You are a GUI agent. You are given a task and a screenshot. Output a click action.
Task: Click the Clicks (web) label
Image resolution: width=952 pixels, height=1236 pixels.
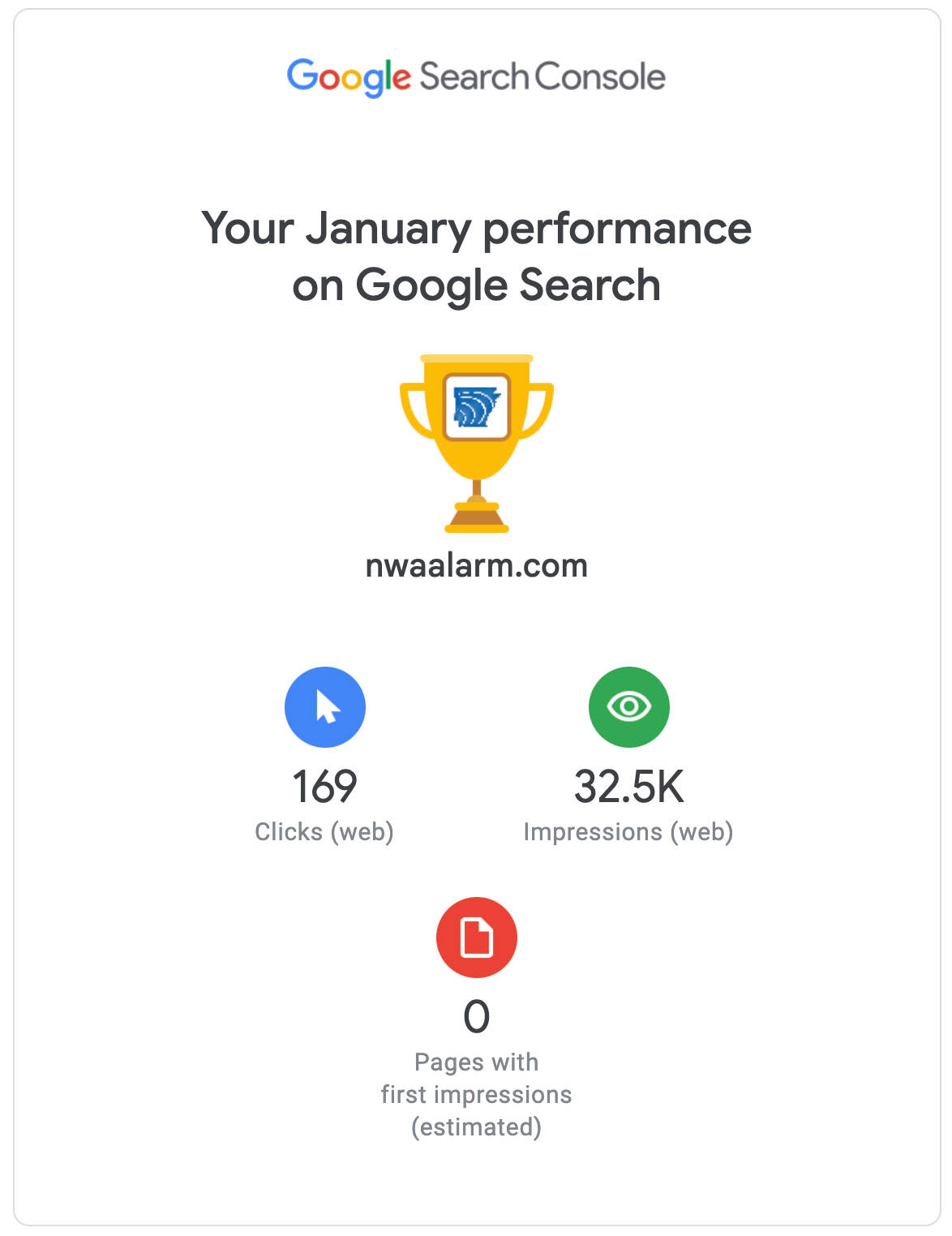(324, 832)
